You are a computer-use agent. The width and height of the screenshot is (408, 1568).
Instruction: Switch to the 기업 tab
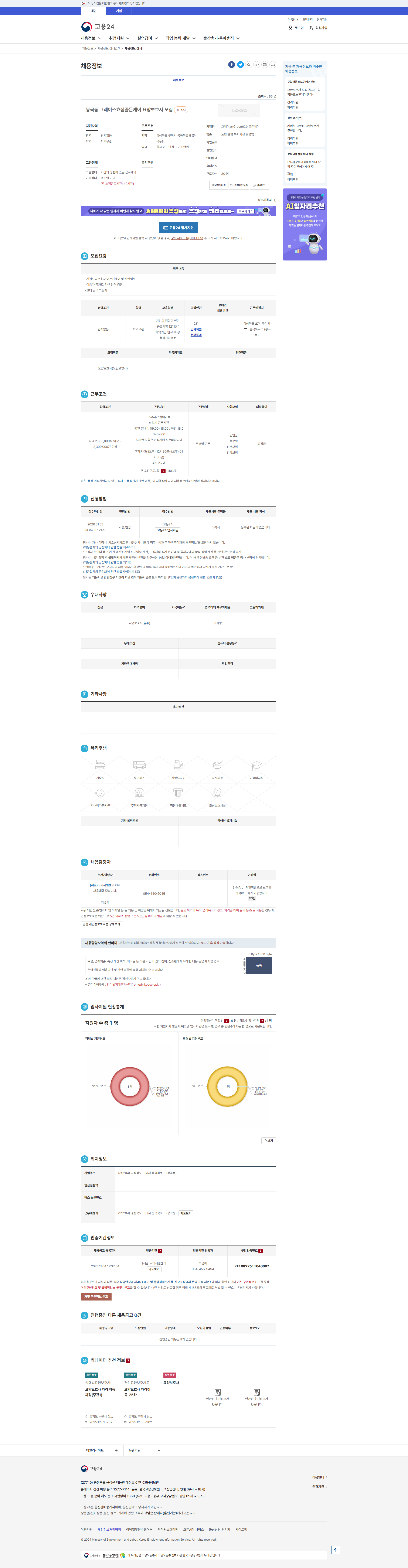(119, 11)
